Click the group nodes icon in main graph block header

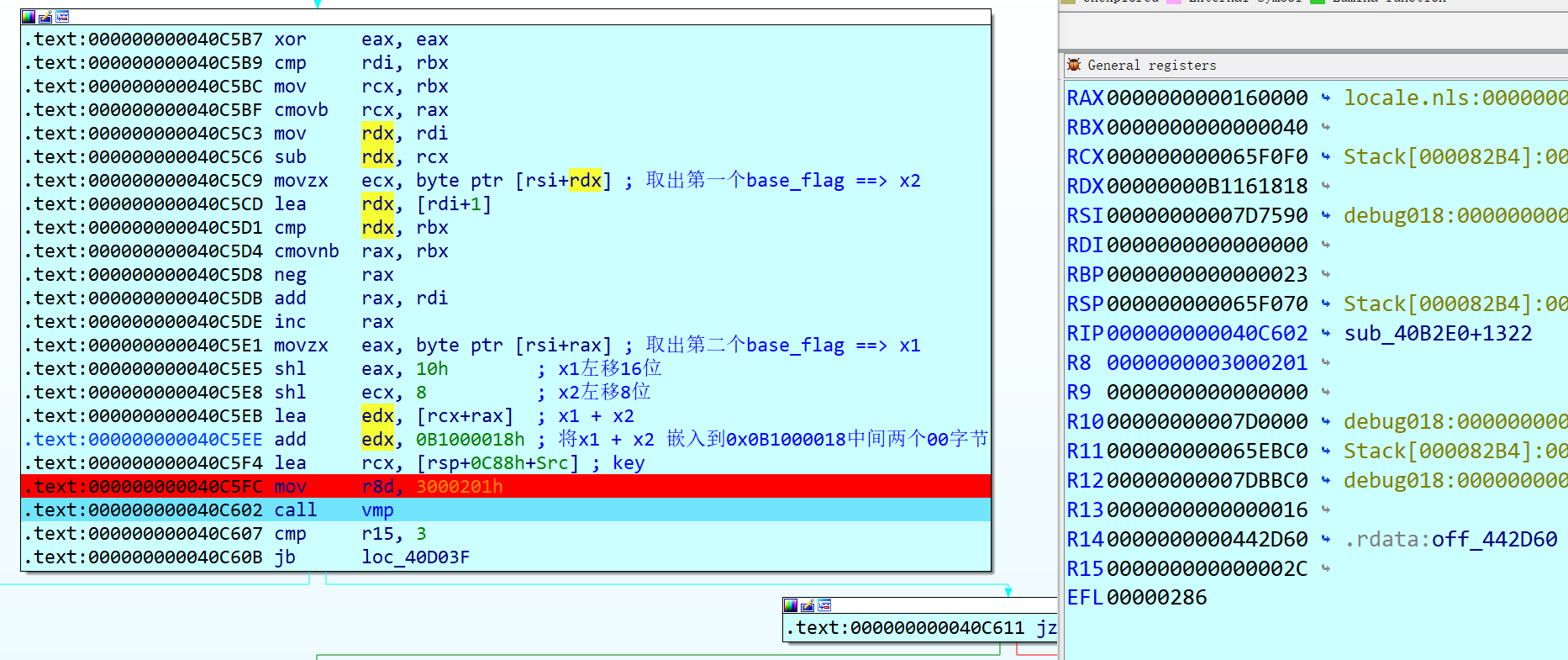pyautogui.click(x=62, y=17)
